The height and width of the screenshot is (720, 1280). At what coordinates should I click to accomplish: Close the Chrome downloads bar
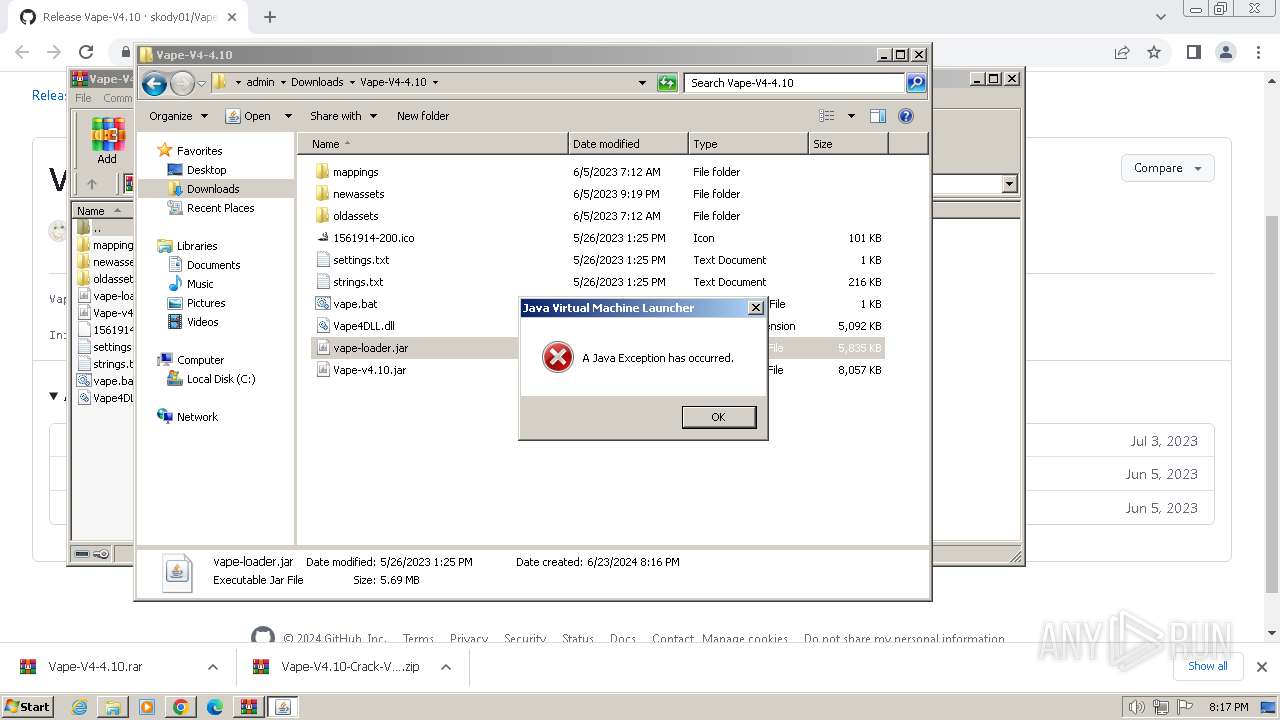coord(1262,667)
